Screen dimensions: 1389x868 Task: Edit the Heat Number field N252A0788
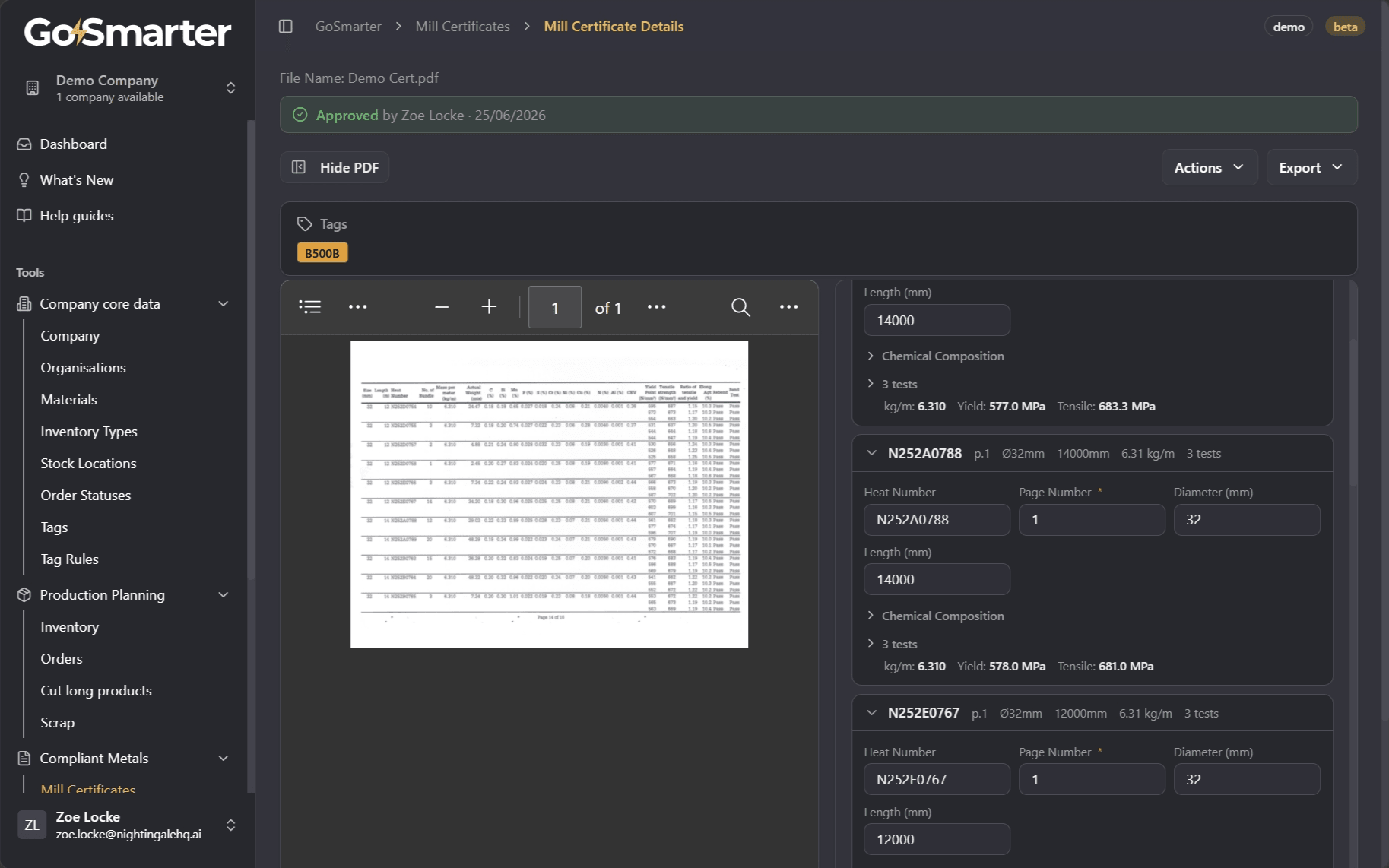point(937,520)
